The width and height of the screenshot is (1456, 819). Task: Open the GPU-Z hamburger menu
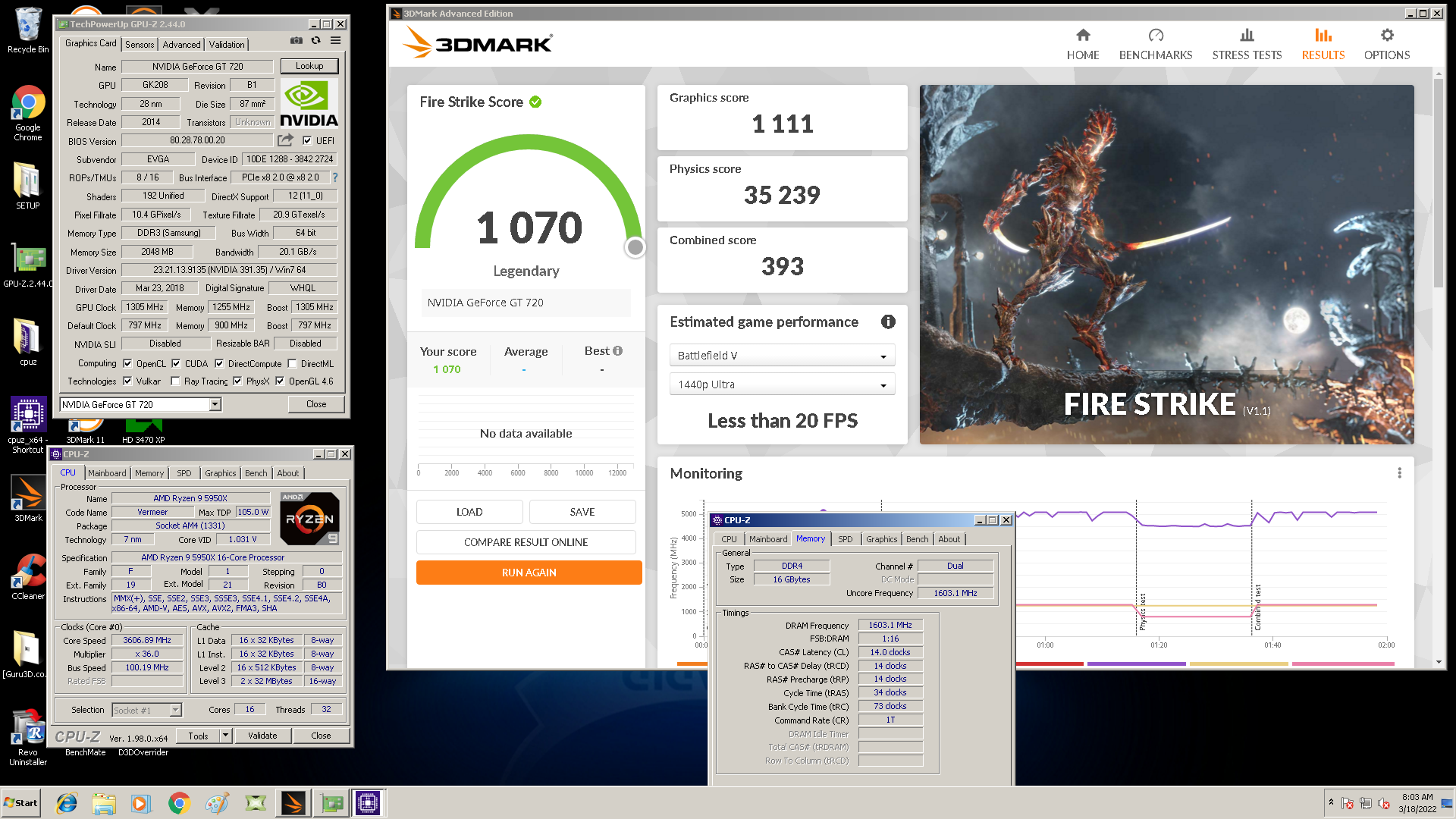[x=336, y=41]
